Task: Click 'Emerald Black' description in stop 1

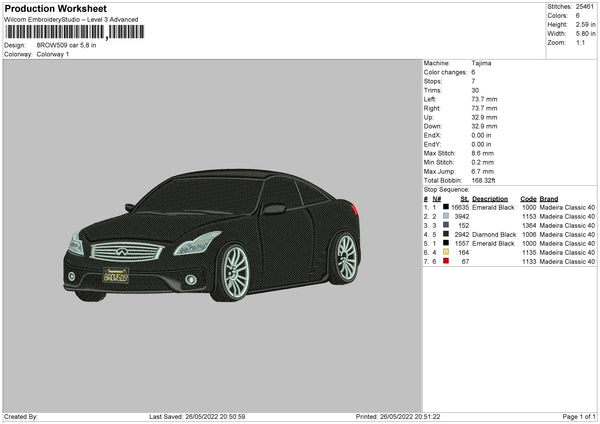Action: coord(493,207)
